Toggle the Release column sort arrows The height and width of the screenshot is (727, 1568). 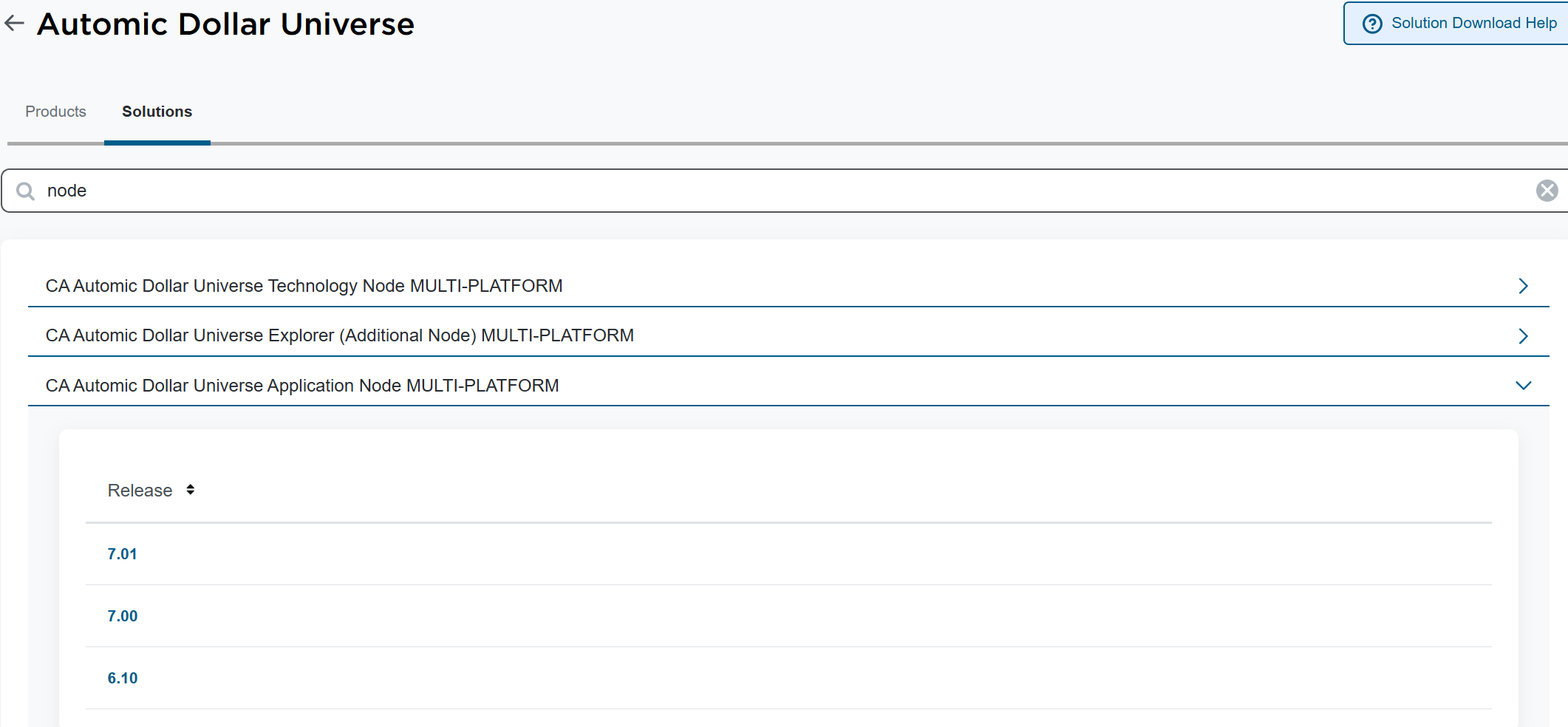(191, 490)
